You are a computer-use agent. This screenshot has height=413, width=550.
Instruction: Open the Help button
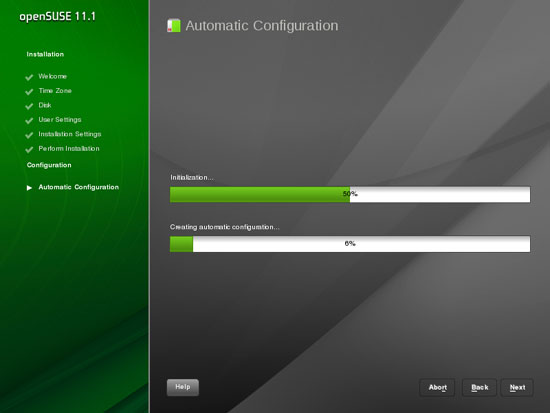[183, 387]
